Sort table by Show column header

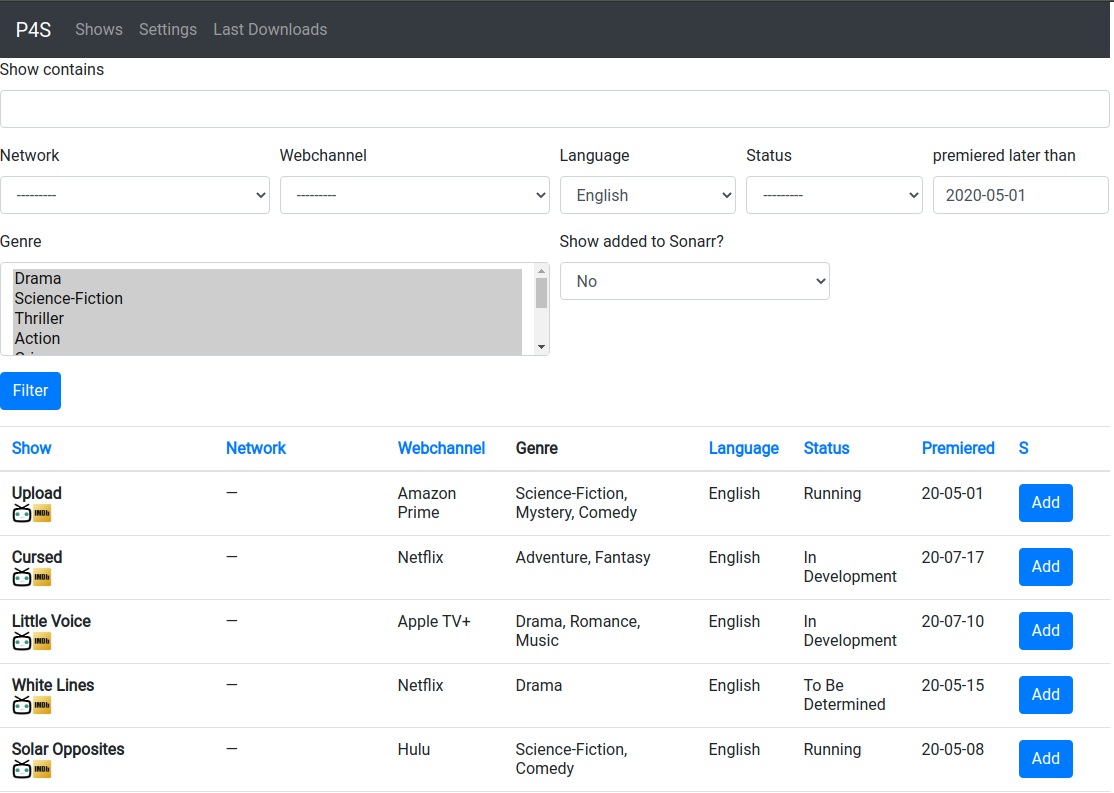(31, 448)
